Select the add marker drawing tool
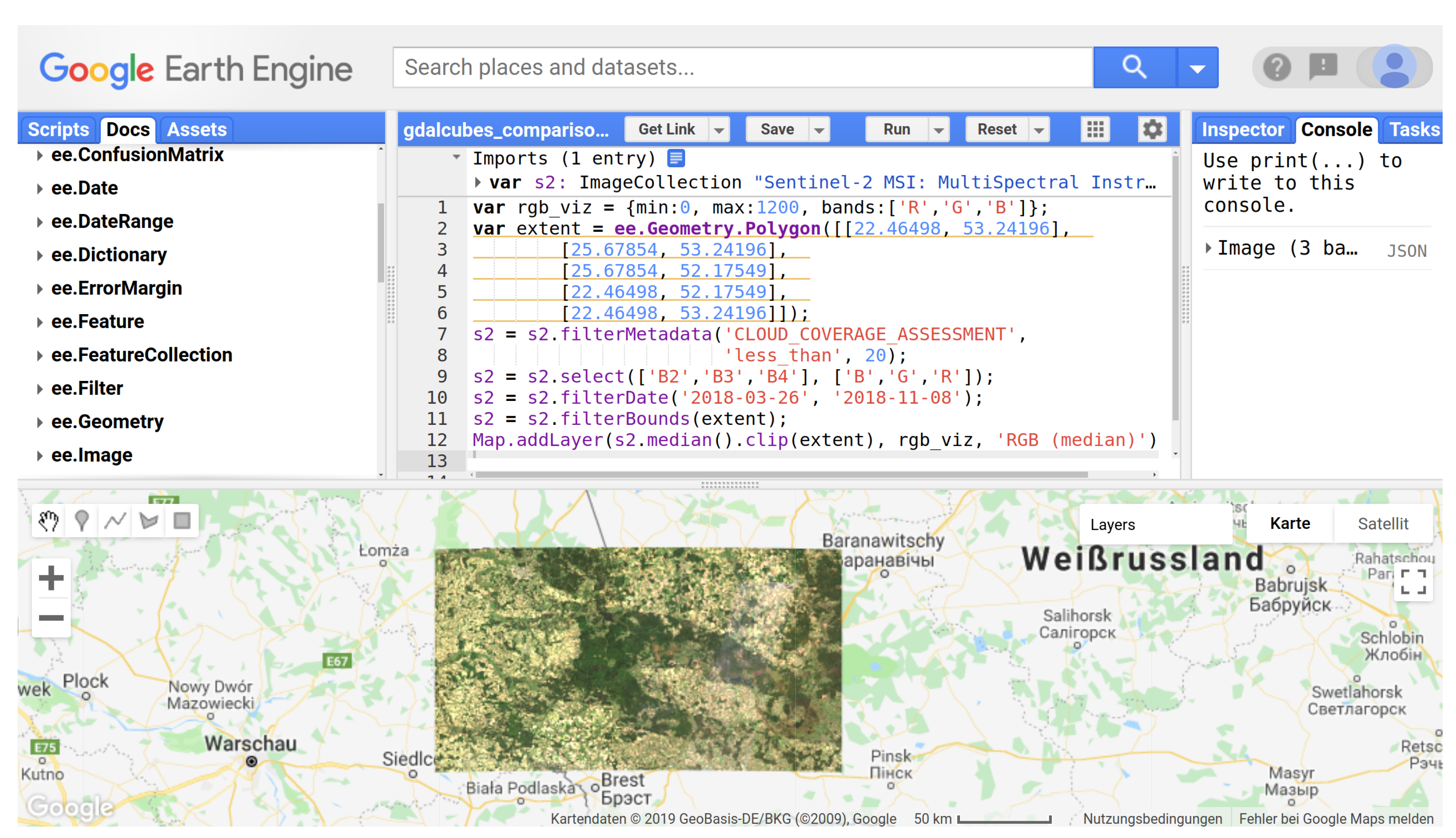 pyautogui.click(x=82, y=521)
